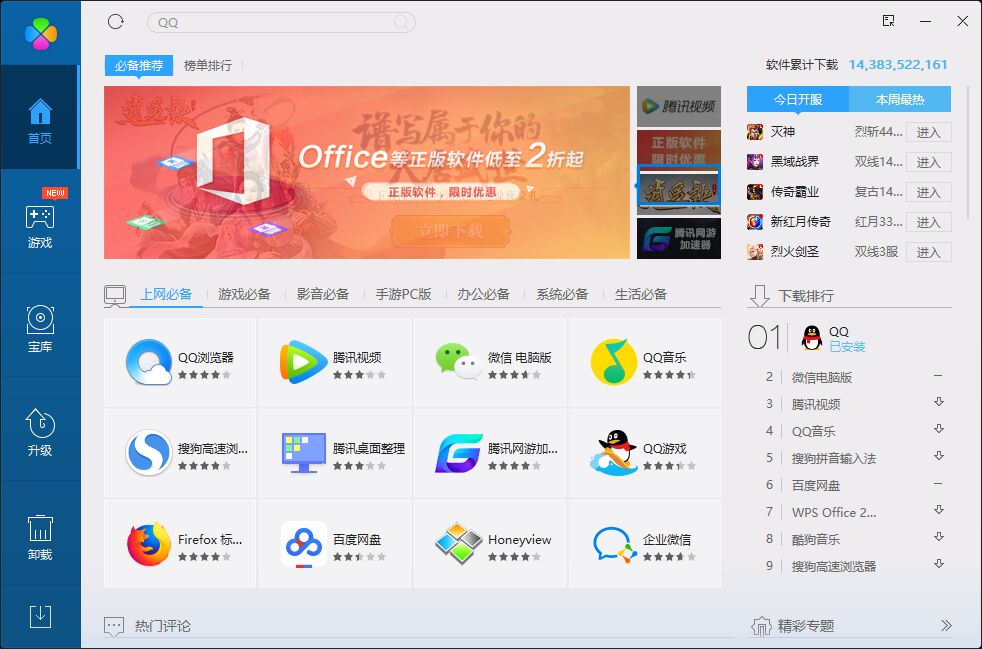Open the 游戏必备 category tab

pos(244,294)
